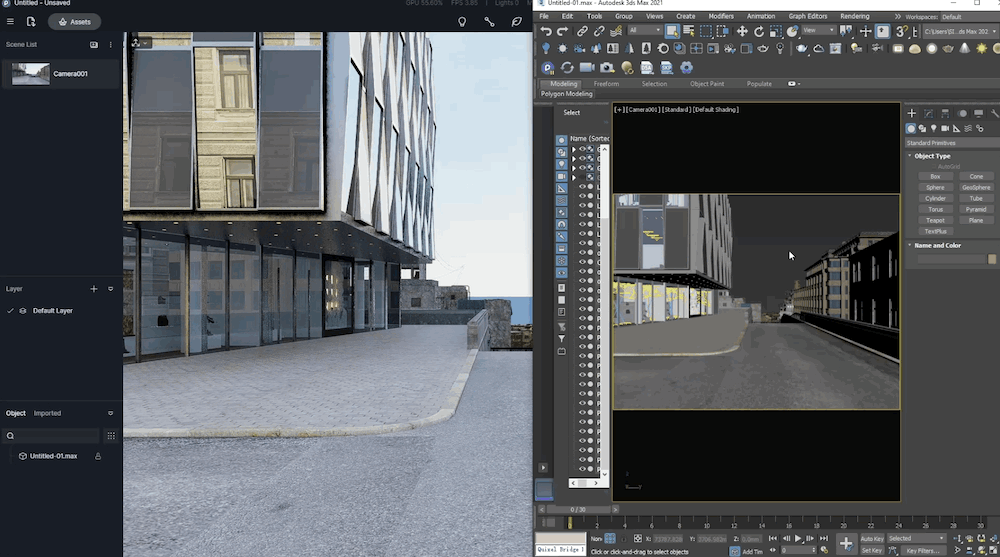Open the Modify tab in Command Panel

929,114
